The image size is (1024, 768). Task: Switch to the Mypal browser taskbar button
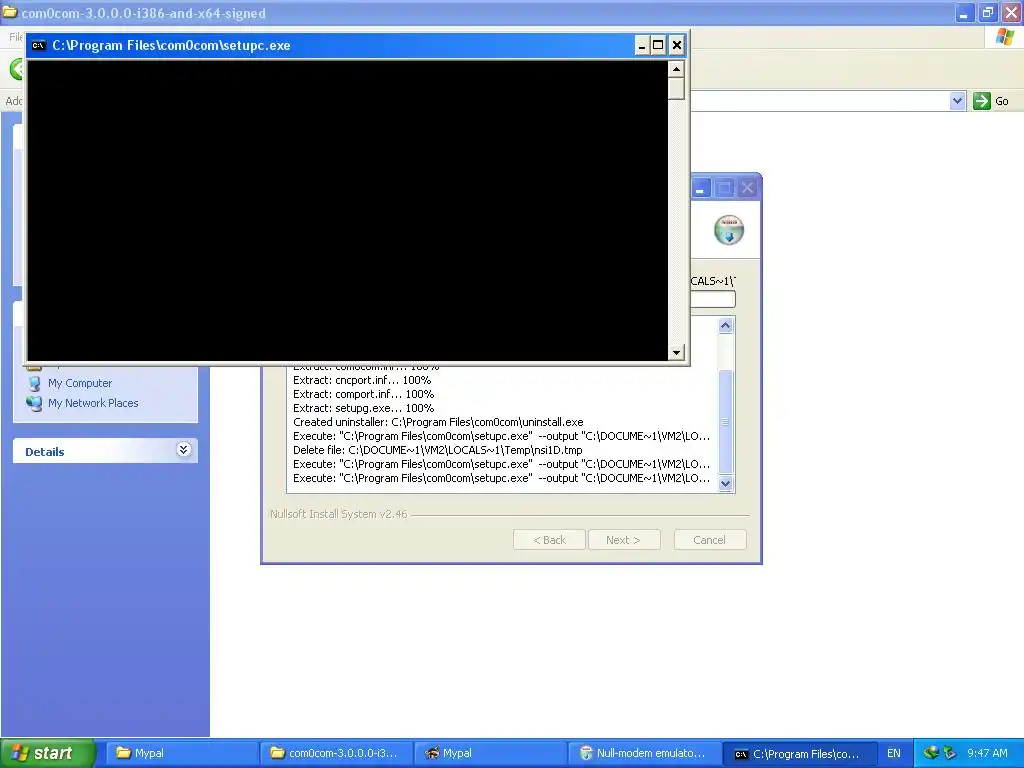coord(490,753)
